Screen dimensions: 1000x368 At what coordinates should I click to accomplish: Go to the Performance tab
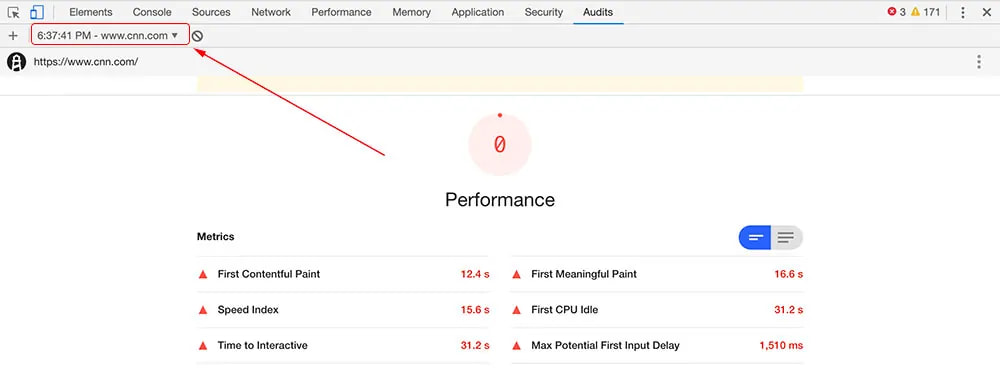[x=341, y=12]
